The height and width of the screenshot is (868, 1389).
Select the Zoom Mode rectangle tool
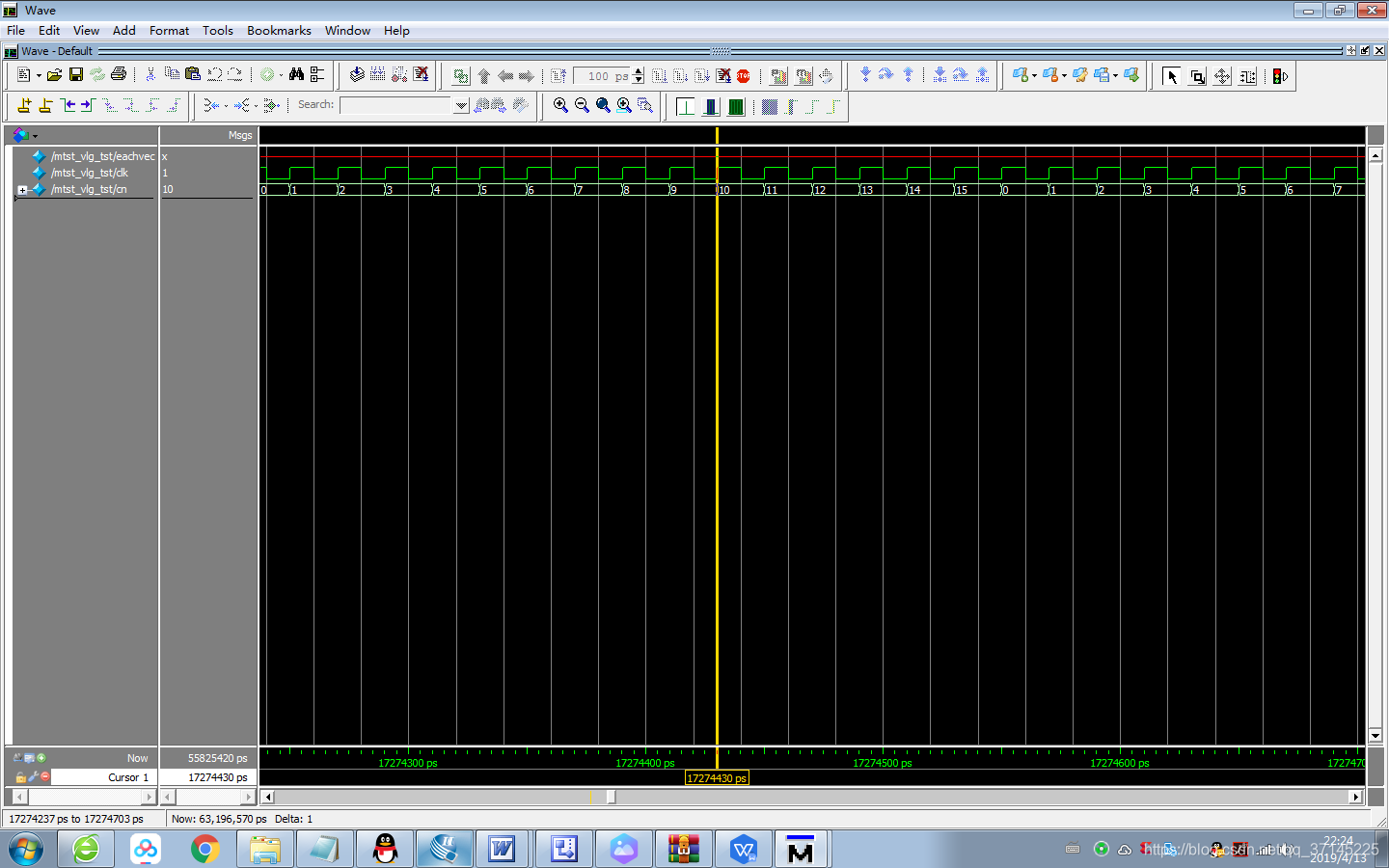coord(1197,76)
